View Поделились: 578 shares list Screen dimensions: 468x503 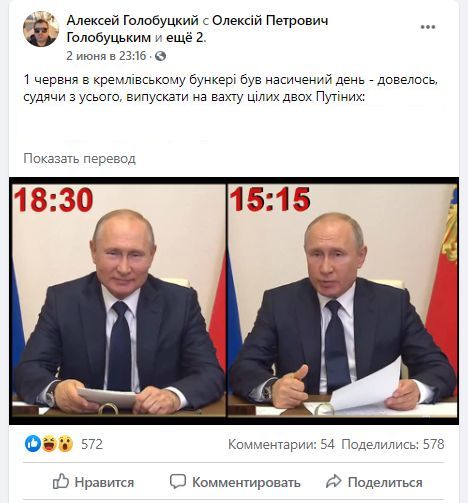click(393, 444)
